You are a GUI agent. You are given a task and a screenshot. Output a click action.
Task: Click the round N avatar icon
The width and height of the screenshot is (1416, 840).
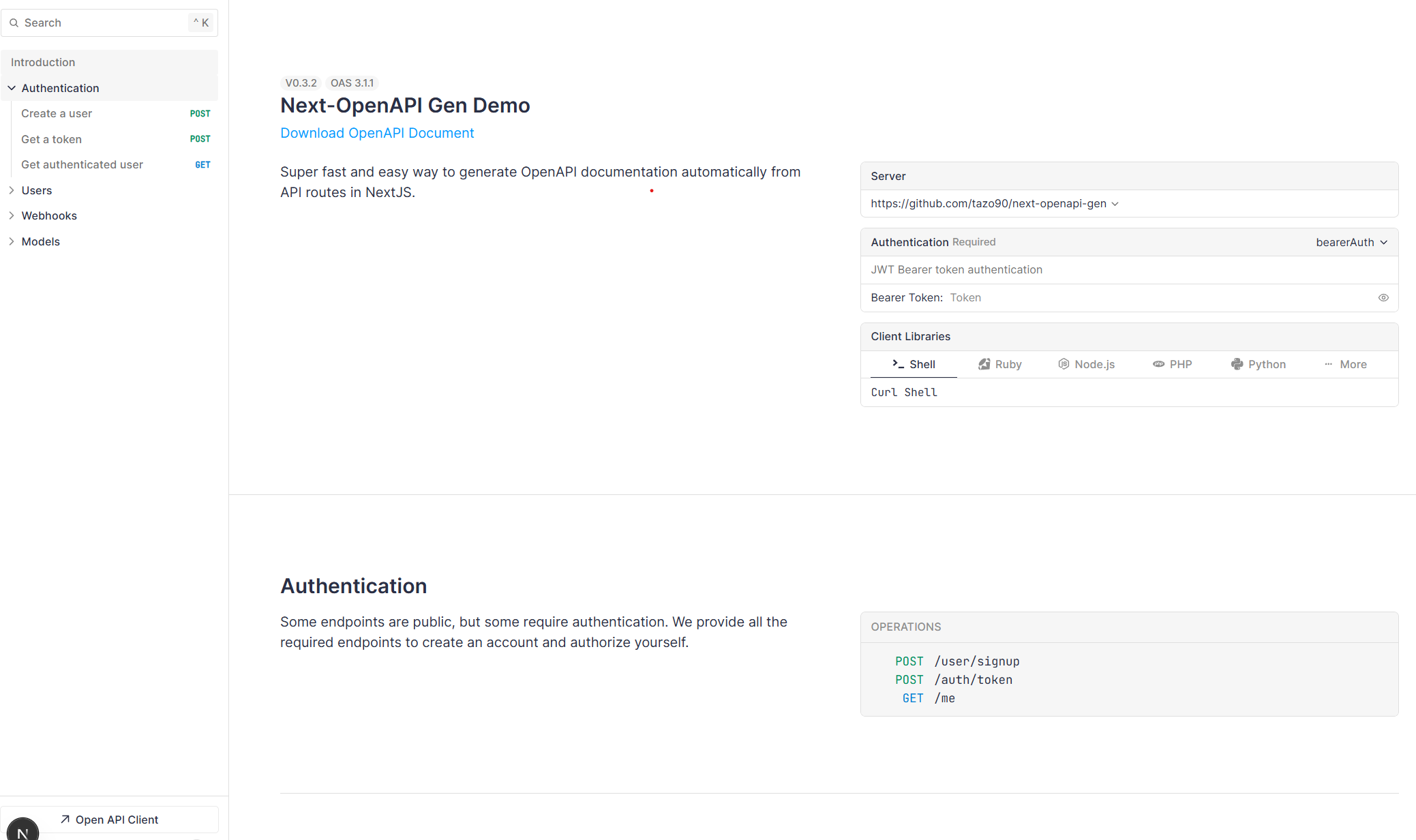click(22, 830)
